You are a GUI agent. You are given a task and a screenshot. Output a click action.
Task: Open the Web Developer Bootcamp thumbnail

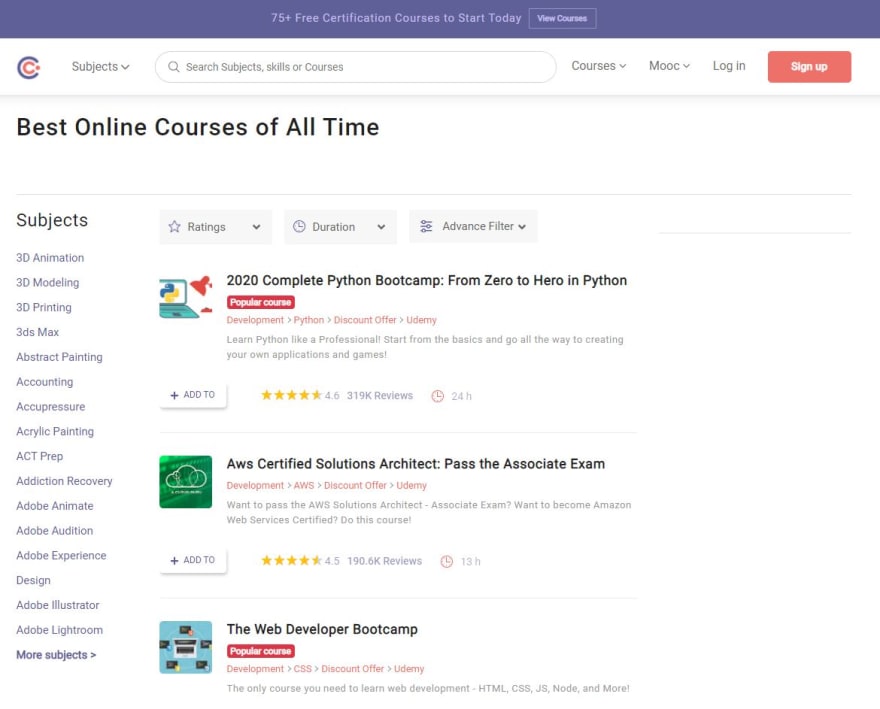point(186,647)
